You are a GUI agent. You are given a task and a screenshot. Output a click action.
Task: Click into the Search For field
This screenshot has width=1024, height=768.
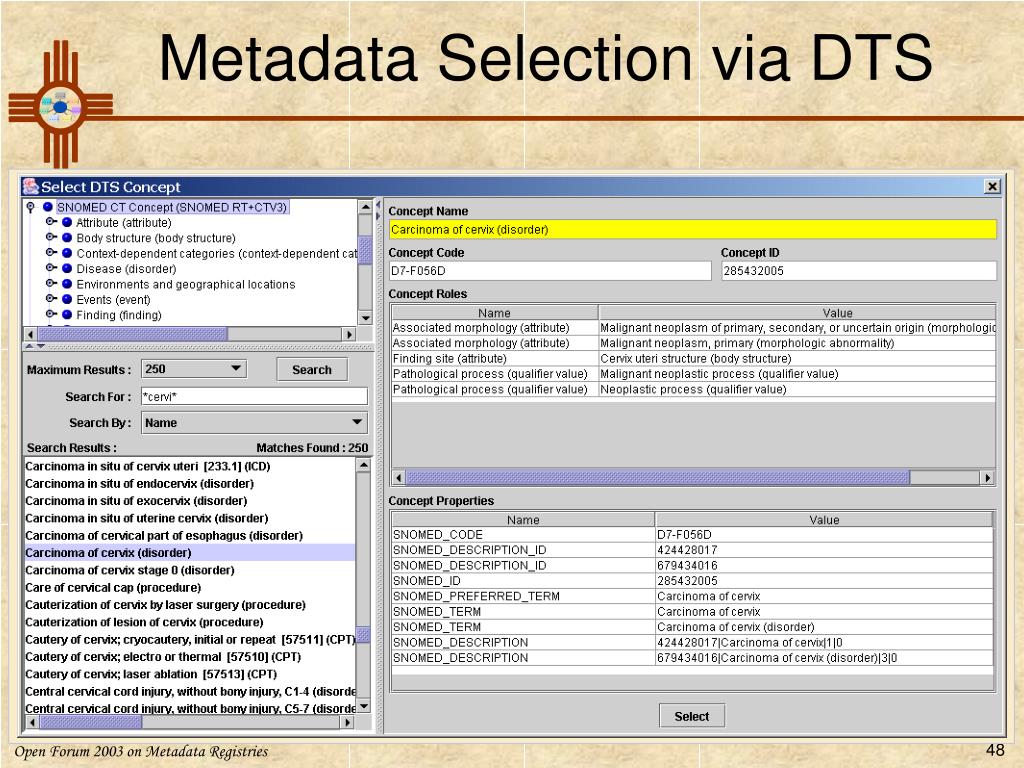click(255, 396)
